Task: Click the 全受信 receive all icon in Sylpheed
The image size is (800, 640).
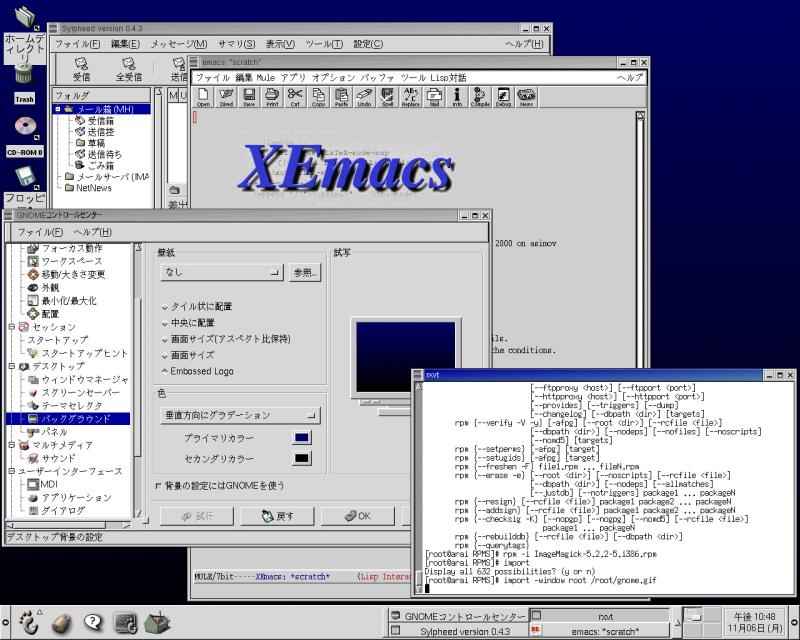Action: pyautogui.click(x=129, y=69)
